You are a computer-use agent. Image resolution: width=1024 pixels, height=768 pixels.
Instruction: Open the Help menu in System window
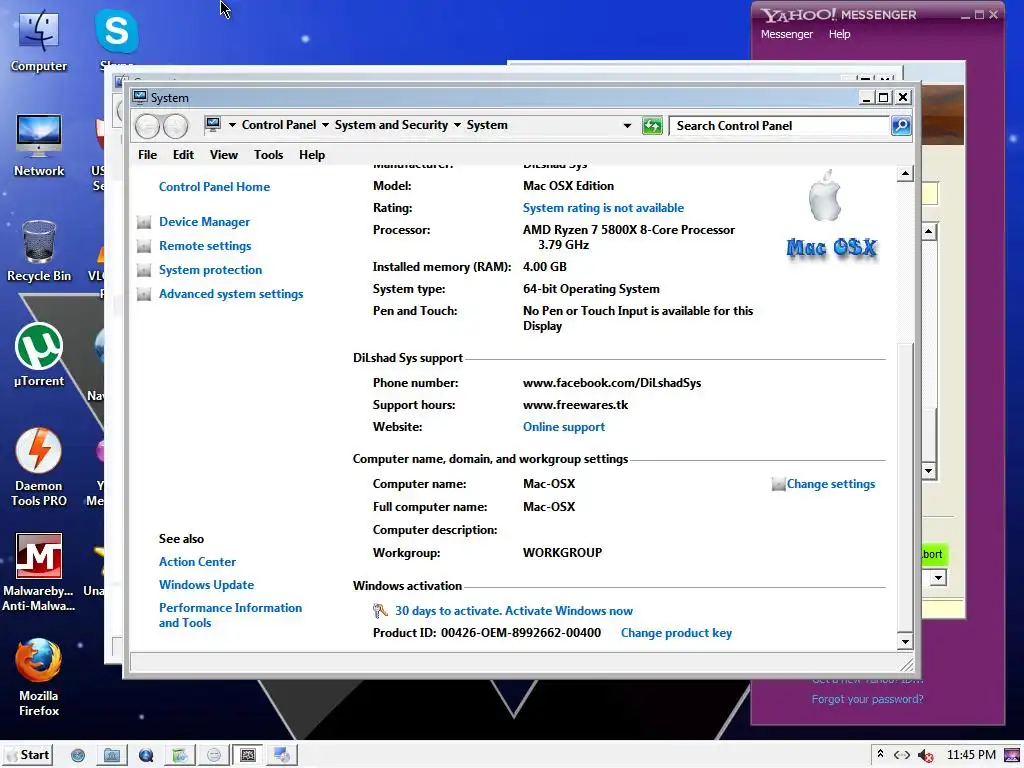click(312, 155)
